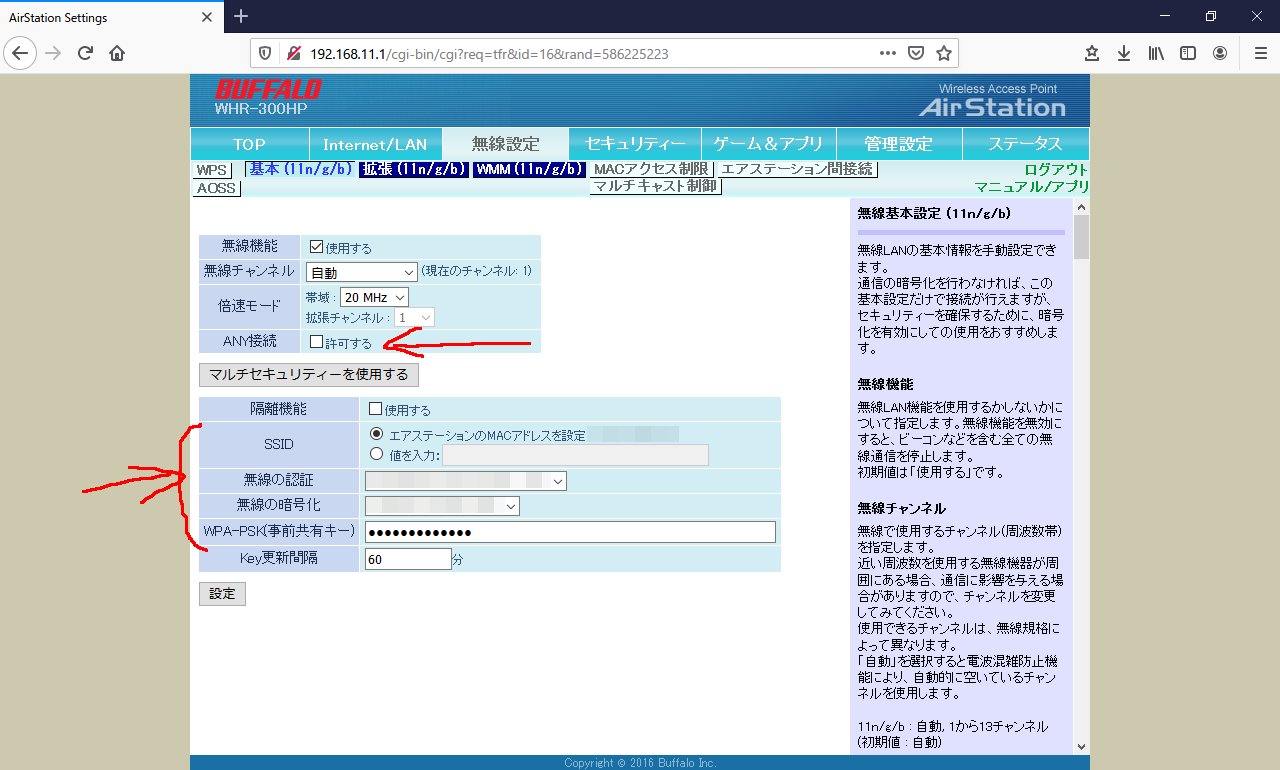Open the TOP tab
1280x770 pixels.
coord(249,144)
